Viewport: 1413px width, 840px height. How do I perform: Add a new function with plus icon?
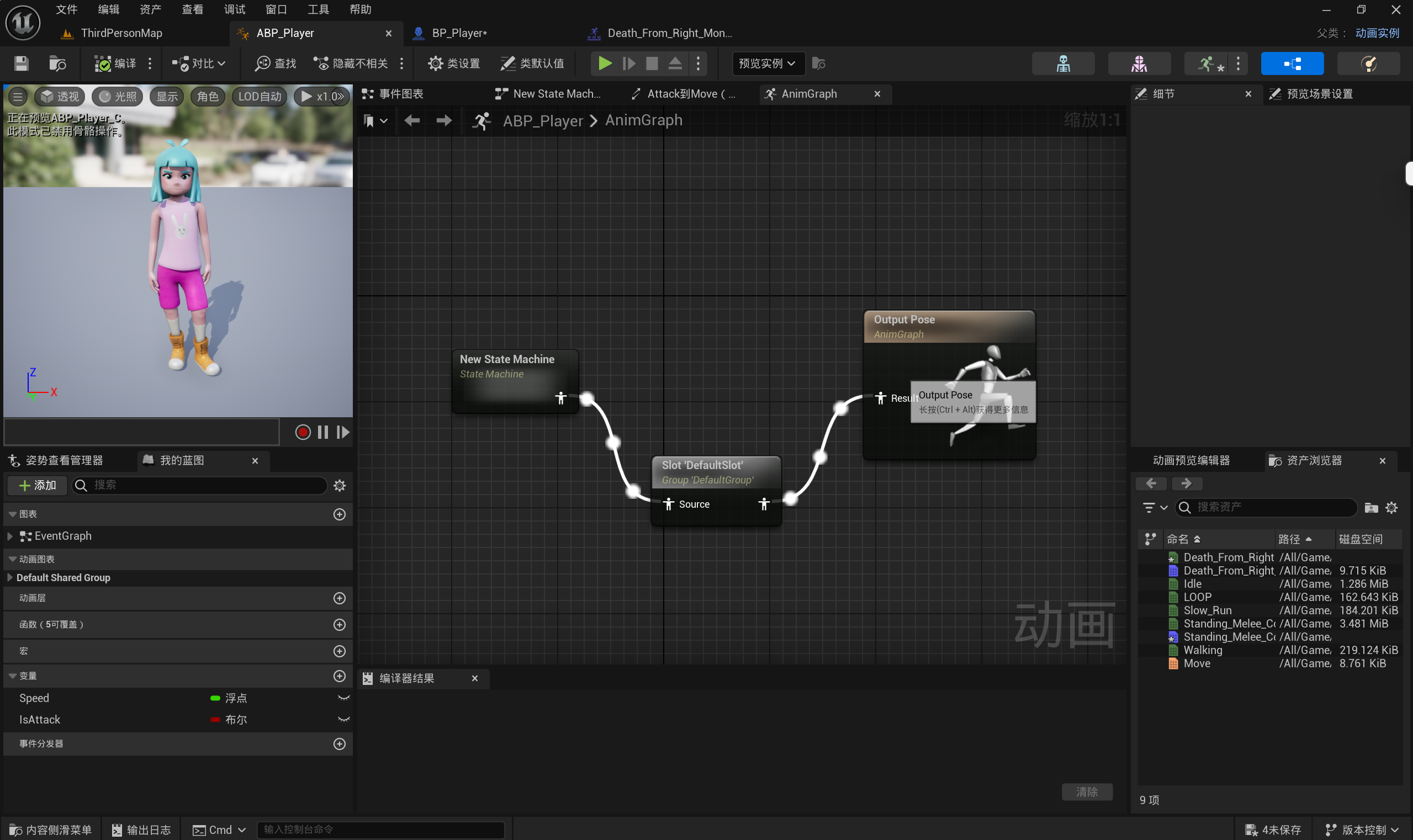click(x=339, y=625)
